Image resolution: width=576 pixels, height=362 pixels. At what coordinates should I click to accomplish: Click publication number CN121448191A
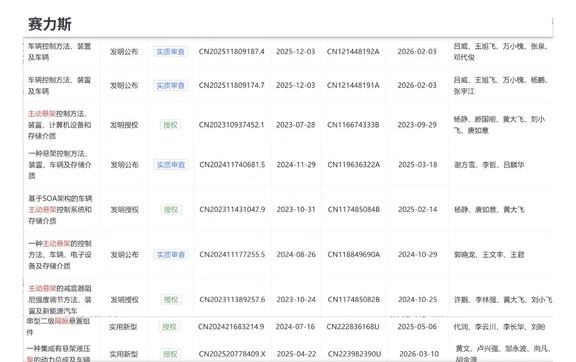[353, 85]
